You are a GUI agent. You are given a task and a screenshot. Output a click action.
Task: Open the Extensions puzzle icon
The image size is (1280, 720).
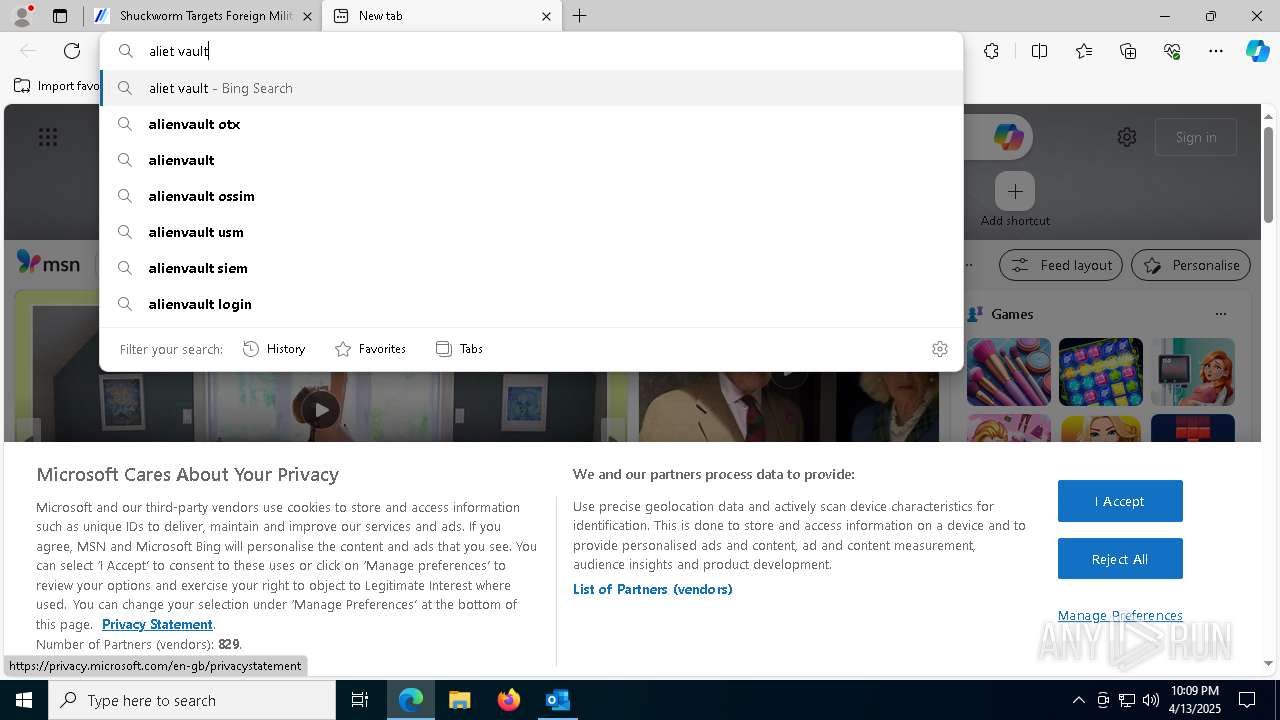click(991, 51)
